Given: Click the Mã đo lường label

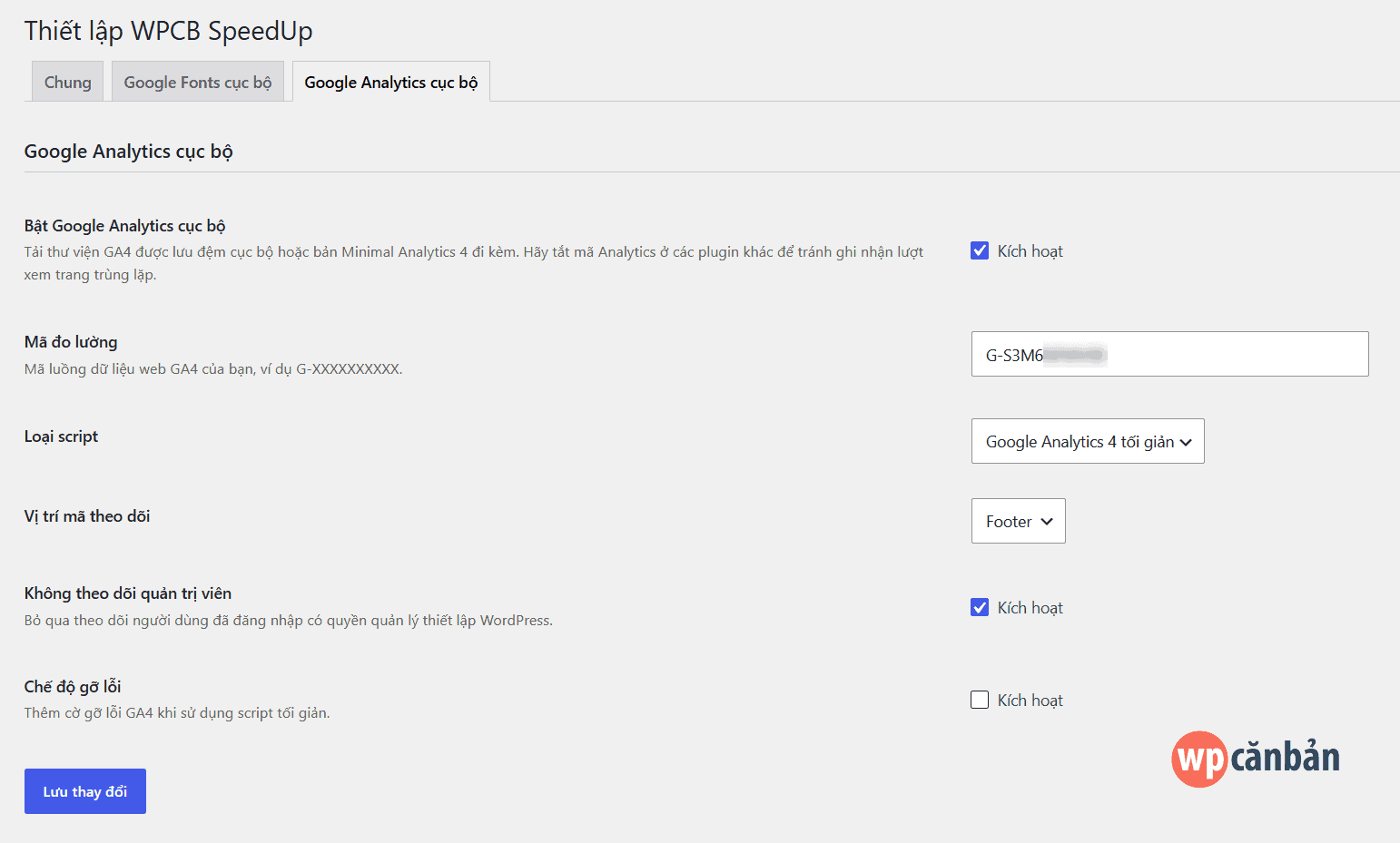Looking at the screenshot, I should (x=71, y=342).
